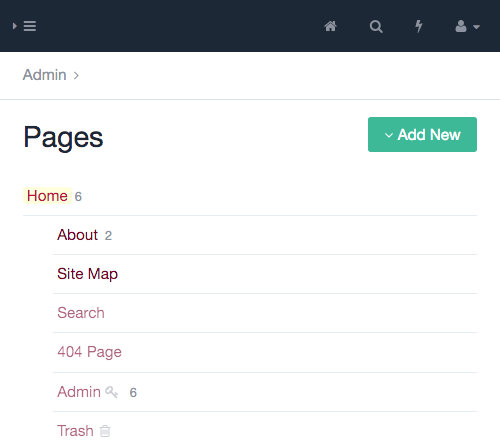Open the Trash page entry
Viewport: 500px width, 448px height.
pyautogui.click(x=75, y=431)
